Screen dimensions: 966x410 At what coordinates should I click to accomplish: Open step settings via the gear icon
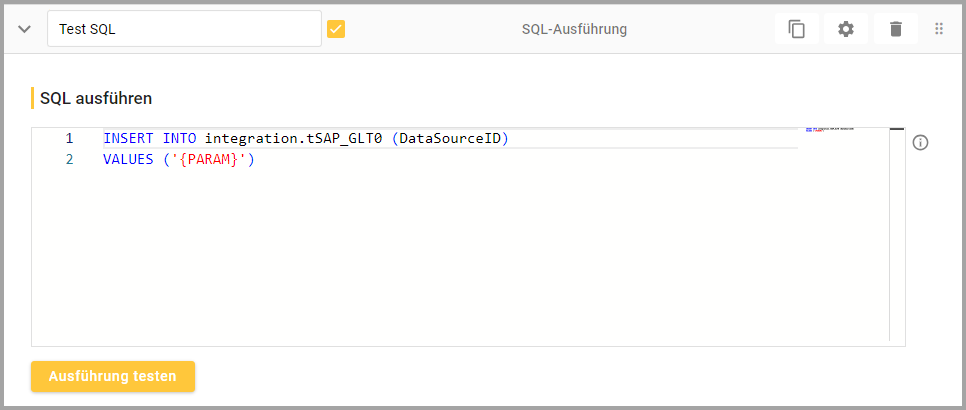846,29
